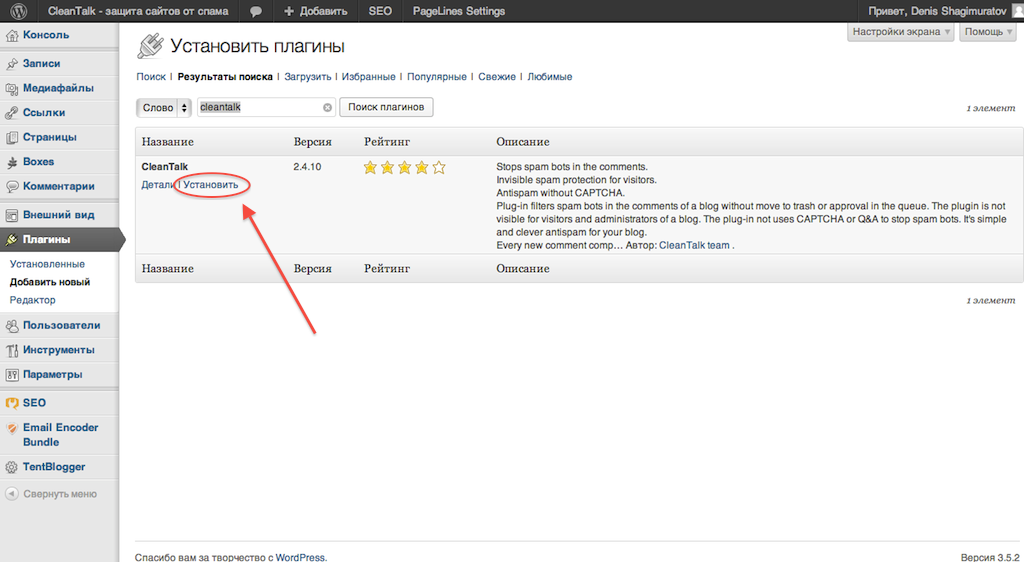The image size is (1024, 562).
Task: Click the Медиафайлы media icon in sidebar
Action: [12, 88]
